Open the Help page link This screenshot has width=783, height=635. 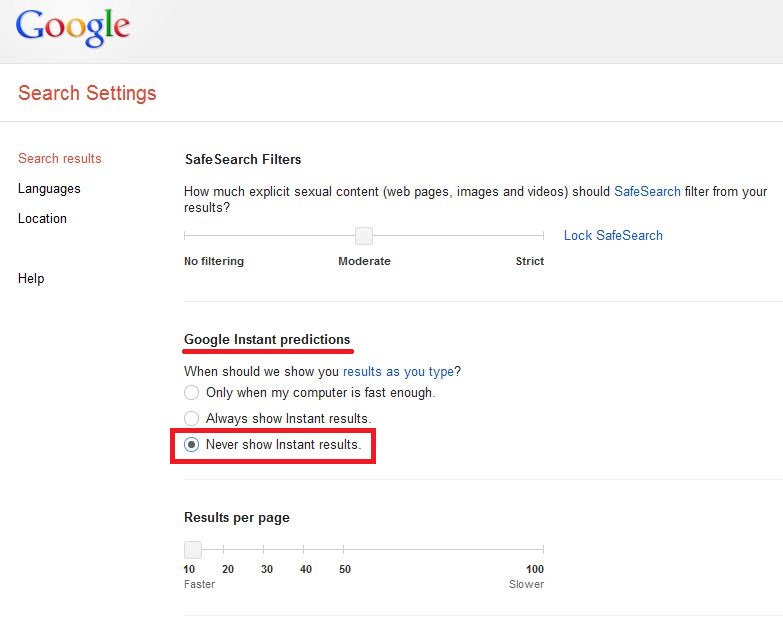coord(31,279)
